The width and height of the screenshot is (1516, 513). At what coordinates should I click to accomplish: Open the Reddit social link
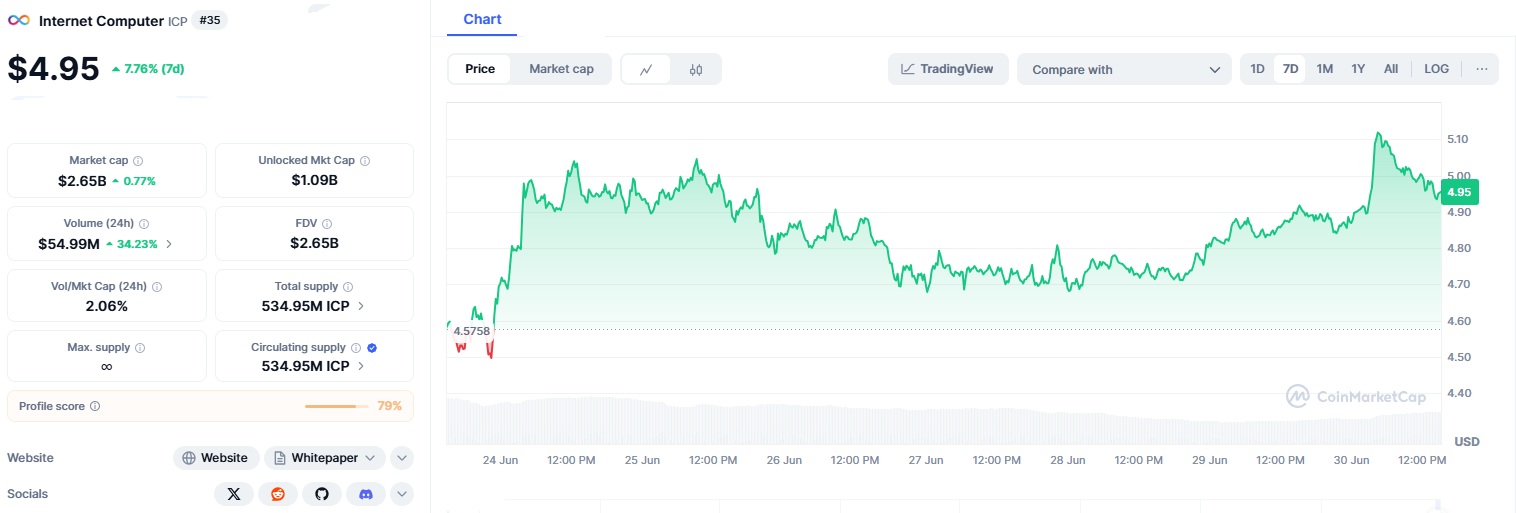(278, 494)
